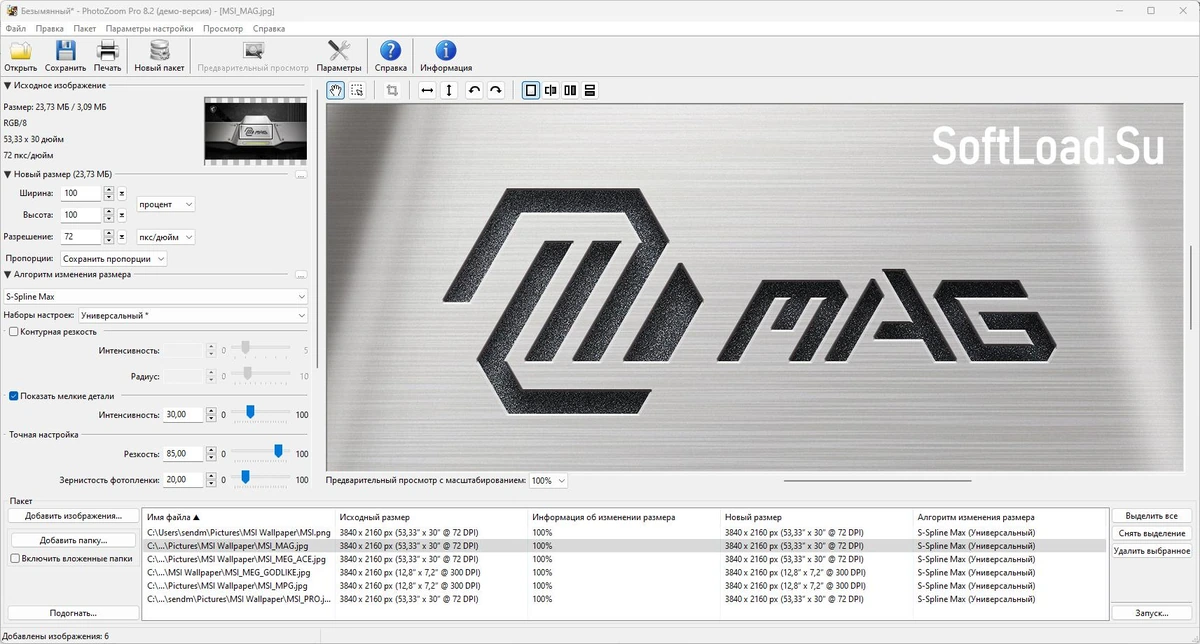Click the Разрешение input field
The height and width of the screenshot is (644, 1200).
tap(81, 237)
